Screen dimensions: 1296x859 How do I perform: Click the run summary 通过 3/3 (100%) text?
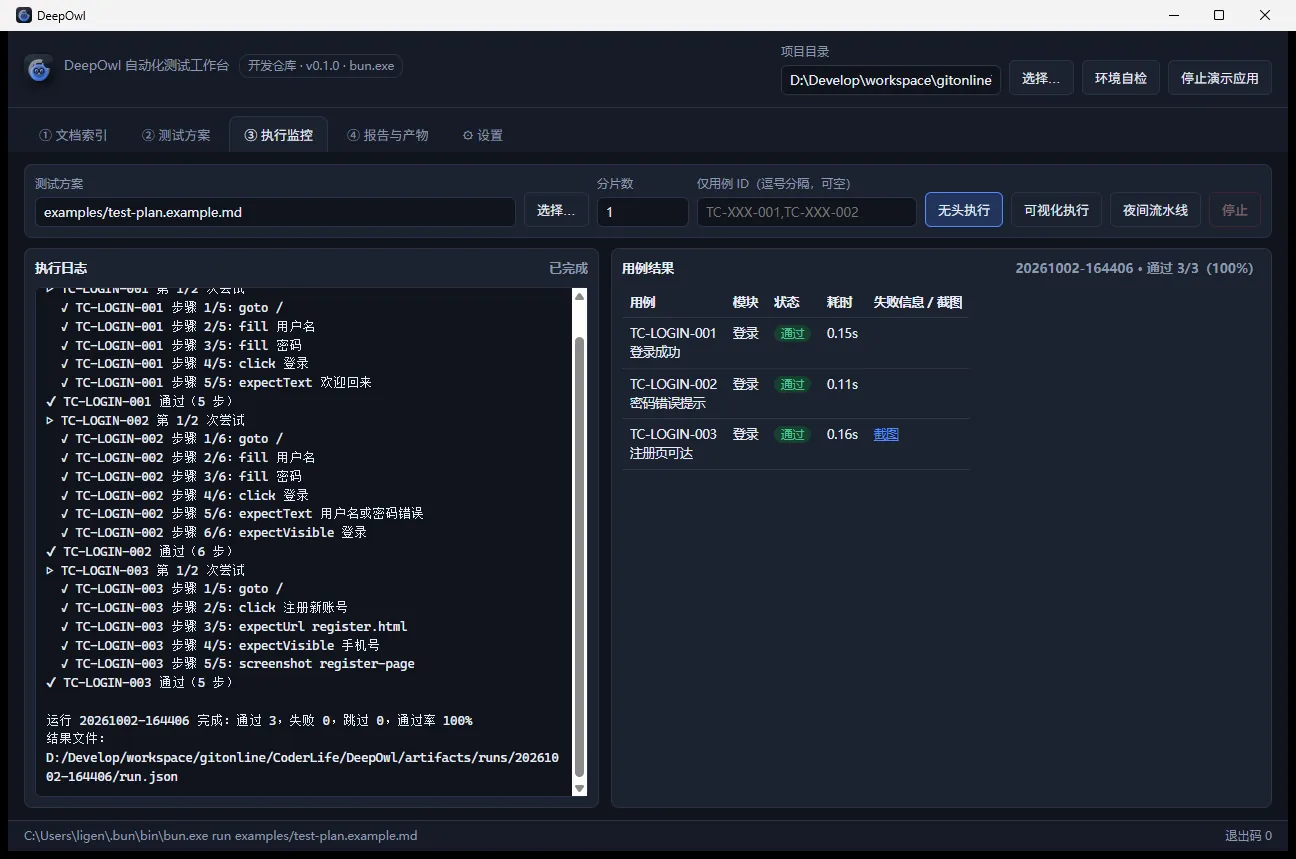click(x=1199, y=268)
